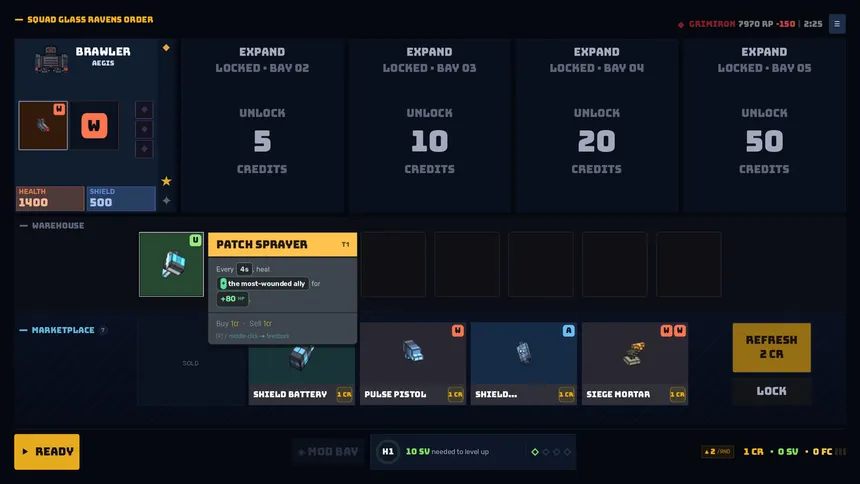The image size is (860, 484).
Task: Click the 0 SV counter
Action: [788, 452]
